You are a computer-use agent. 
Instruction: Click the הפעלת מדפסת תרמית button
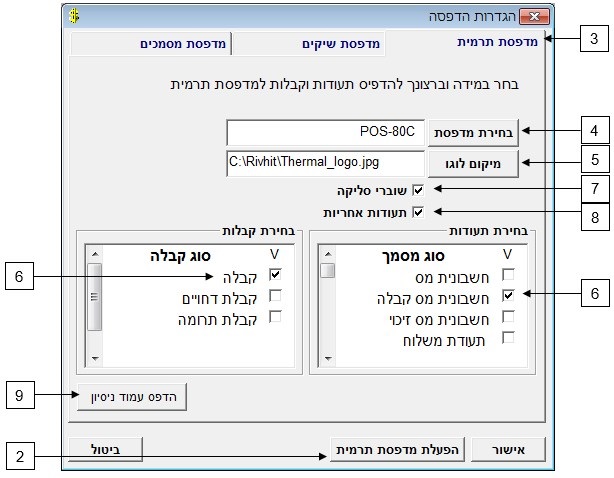397,449
